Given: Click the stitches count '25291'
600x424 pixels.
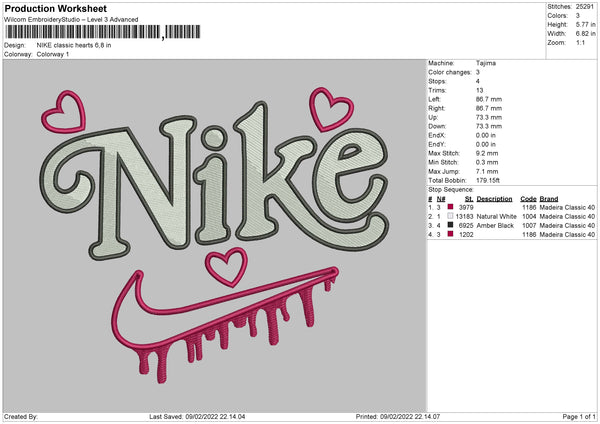Looking at the screenshot, I should click(x=585, y=7).
